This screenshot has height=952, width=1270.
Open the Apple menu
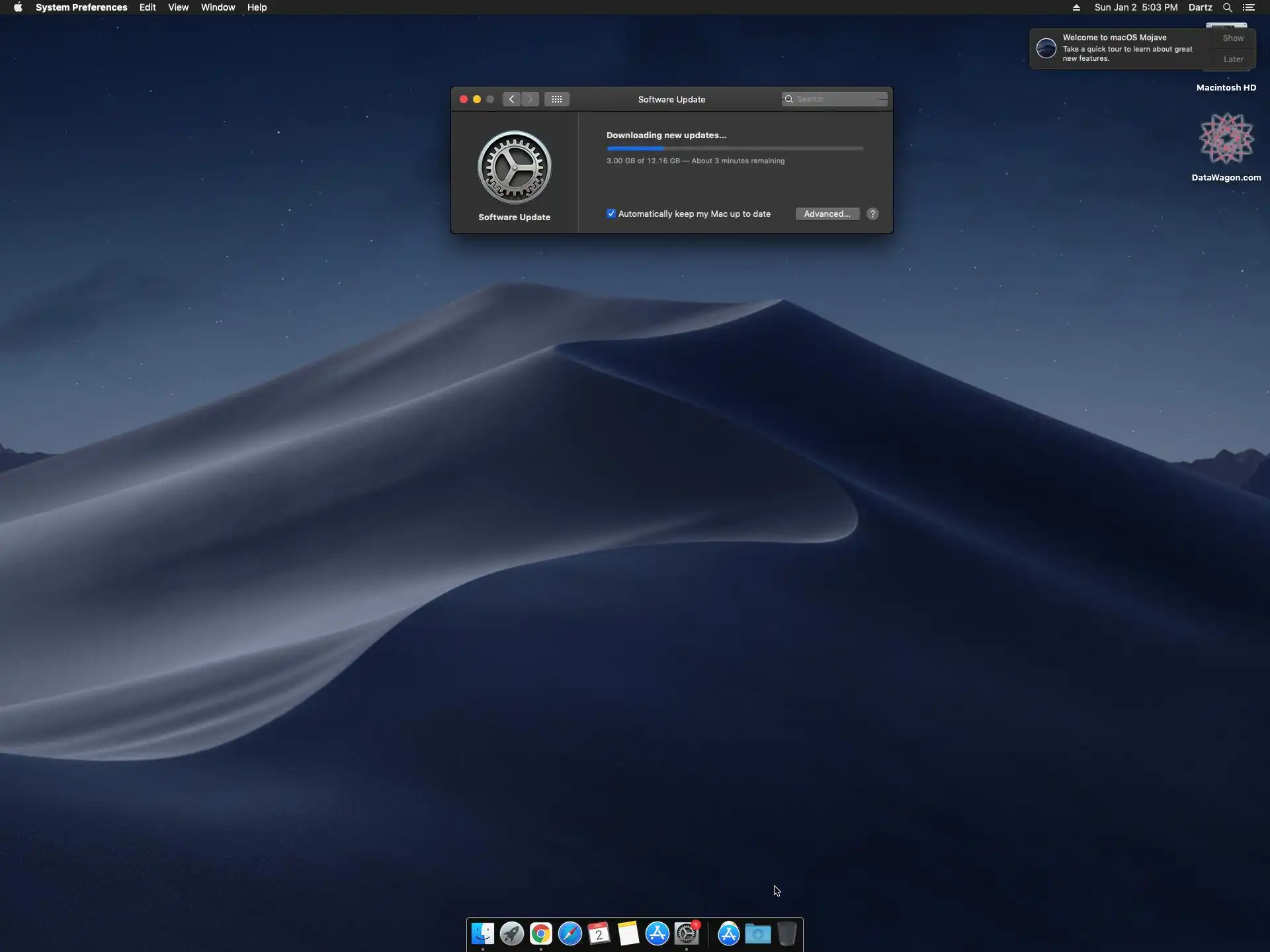[x=18, y=7]
